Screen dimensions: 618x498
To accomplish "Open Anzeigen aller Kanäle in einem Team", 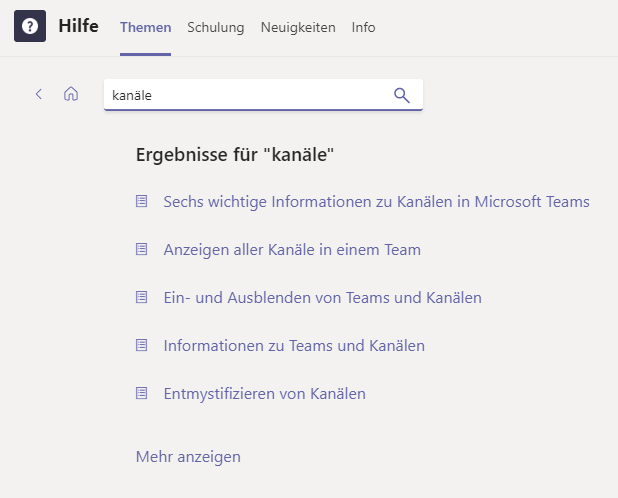I will click(292, 250).
